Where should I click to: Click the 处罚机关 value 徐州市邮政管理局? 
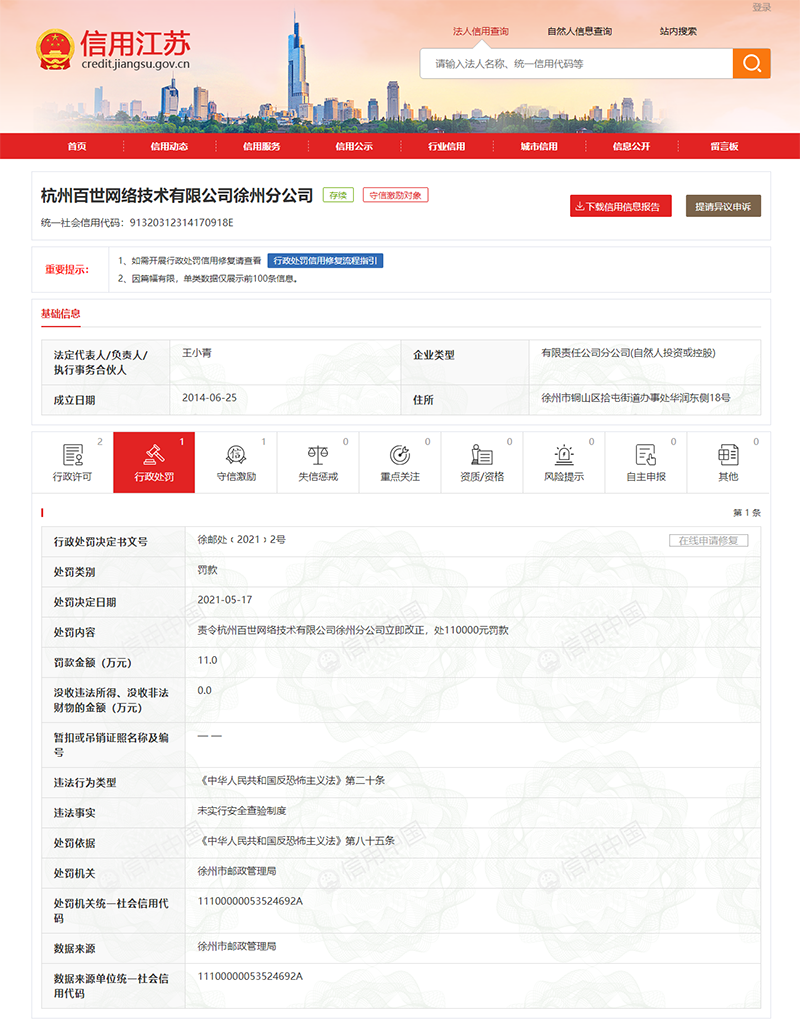[x=237, y=871]
